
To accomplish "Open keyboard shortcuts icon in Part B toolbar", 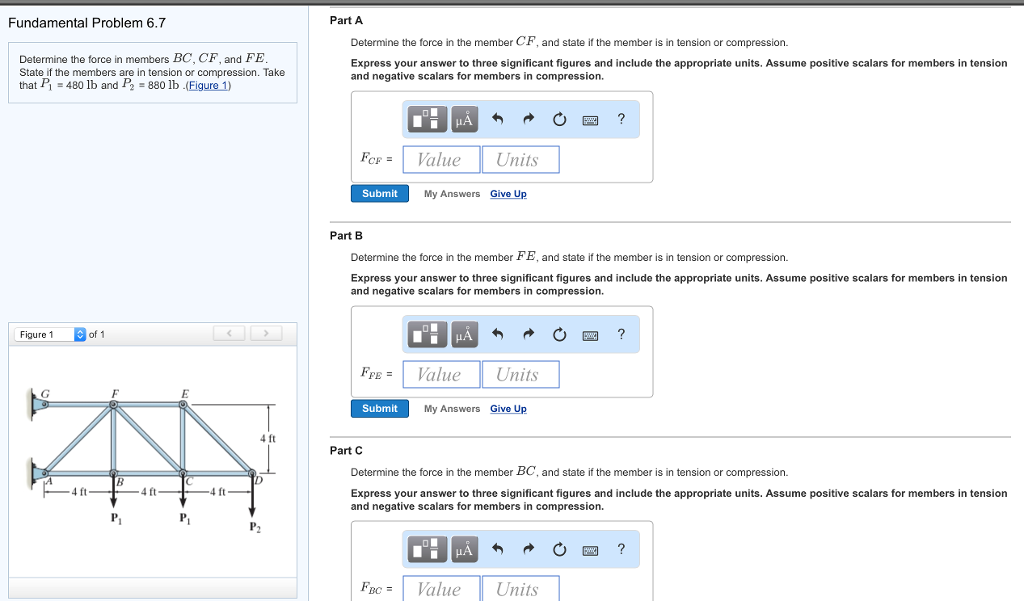I will click(590, 334).
